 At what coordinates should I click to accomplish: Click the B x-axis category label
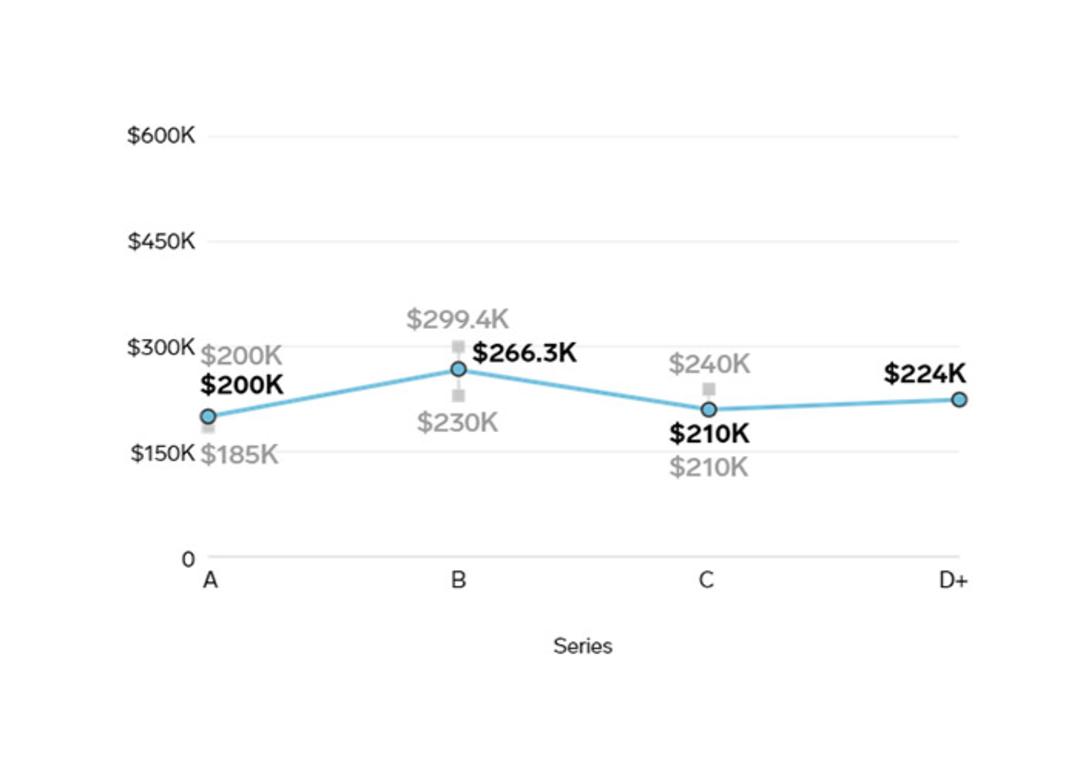click(x=459, y=581)
